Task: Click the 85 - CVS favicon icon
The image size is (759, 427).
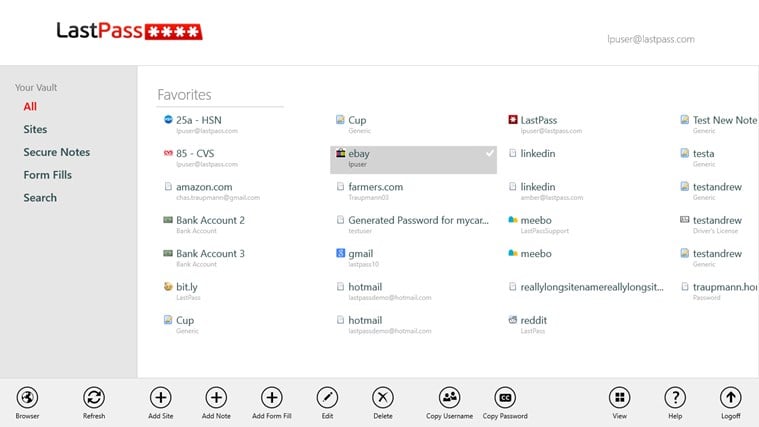Action: click(168, 153)
